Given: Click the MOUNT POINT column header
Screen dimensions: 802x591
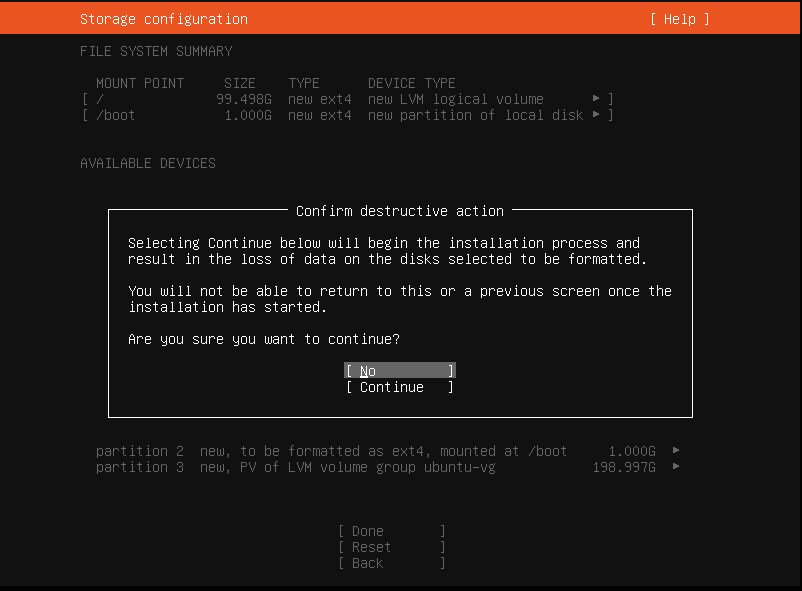Looking at the screenshot, I should [140, 83].
